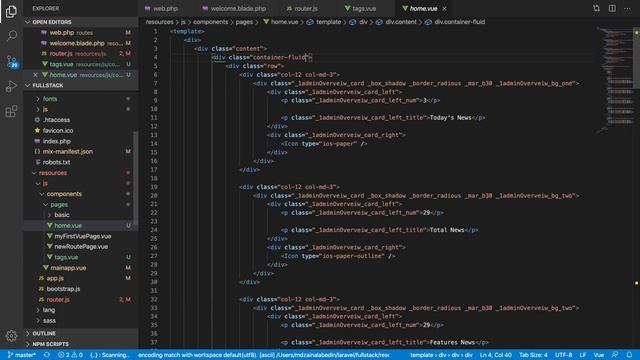Close the home.vue editor tab
The image size is (640, 360).
444,8
